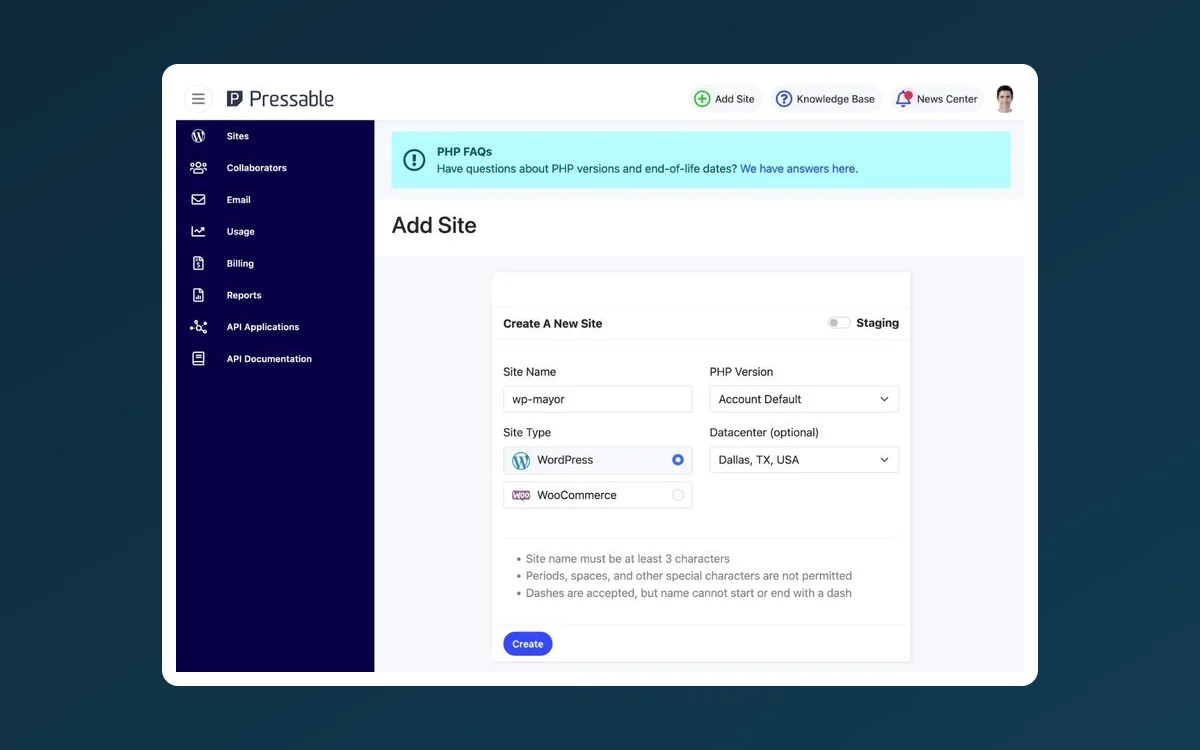Click the Collaborators people icon
This screenshot has width=1200, height=750.
coord(198,168)
